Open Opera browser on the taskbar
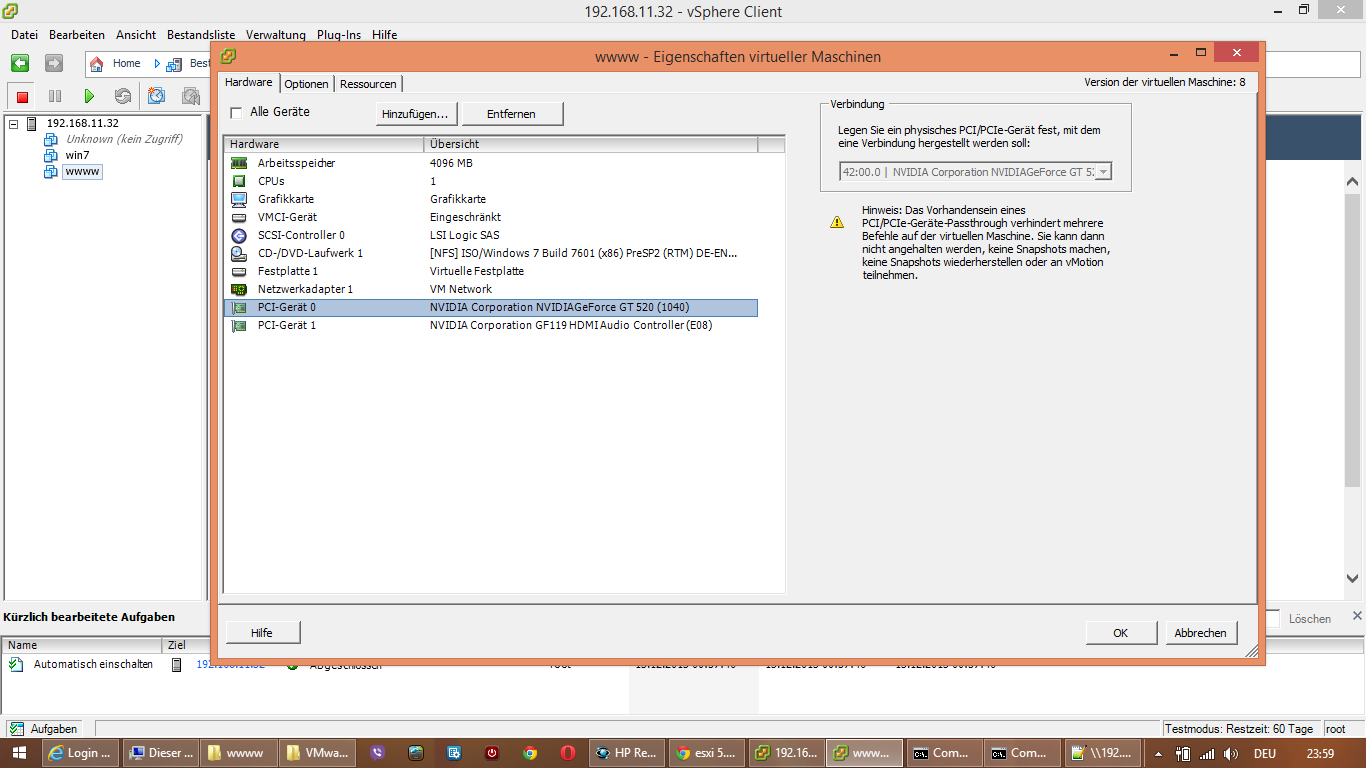 pyautogui.click(x=567, y=753)
